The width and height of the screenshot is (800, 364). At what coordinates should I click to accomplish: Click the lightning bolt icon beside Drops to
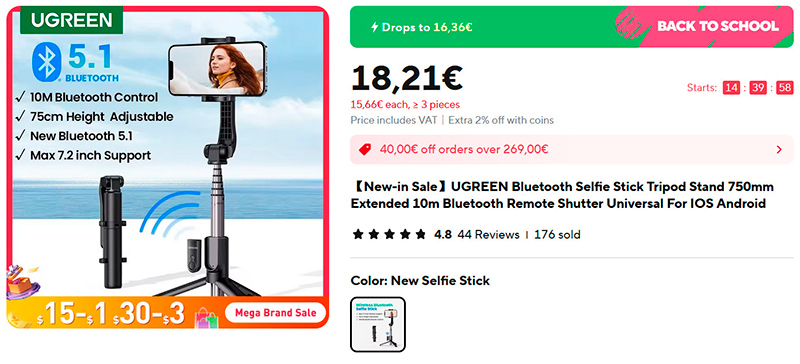(x=374, y=27)
